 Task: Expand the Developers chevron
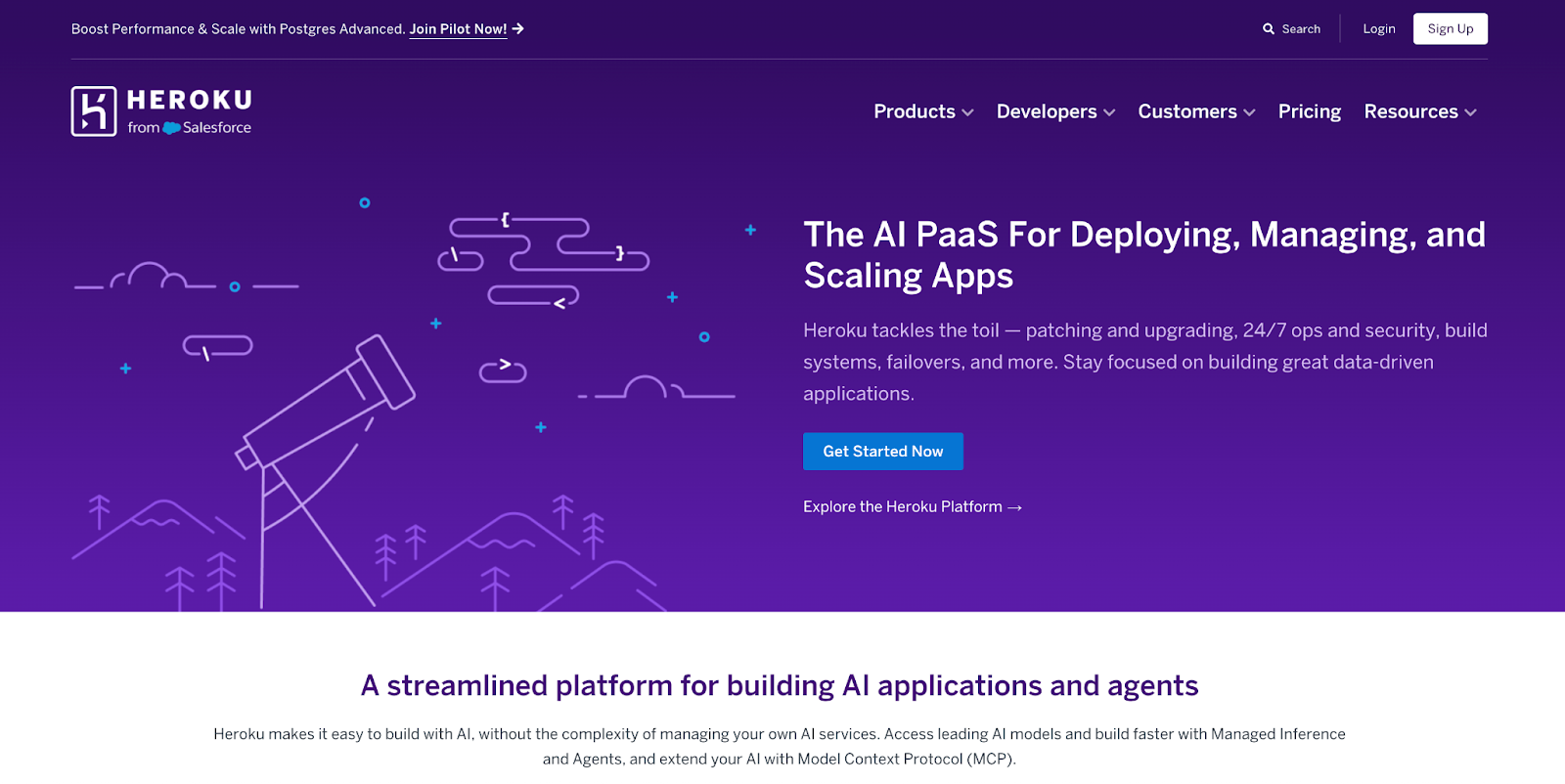[x=1109, y=113]
